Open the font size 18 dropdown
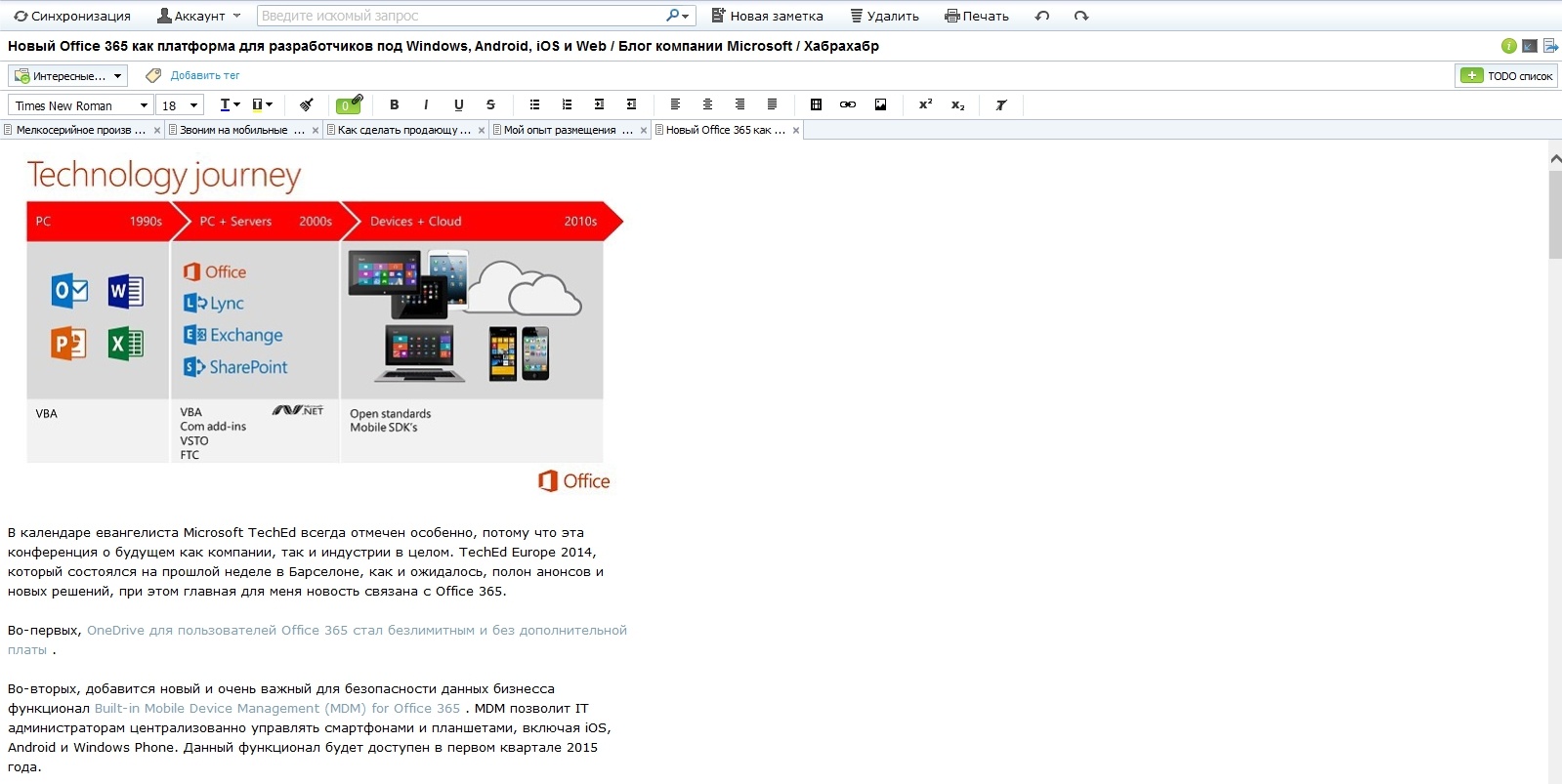Image resolution: width=1562 pixels, height=784 pixels. (x=180, y=105)
